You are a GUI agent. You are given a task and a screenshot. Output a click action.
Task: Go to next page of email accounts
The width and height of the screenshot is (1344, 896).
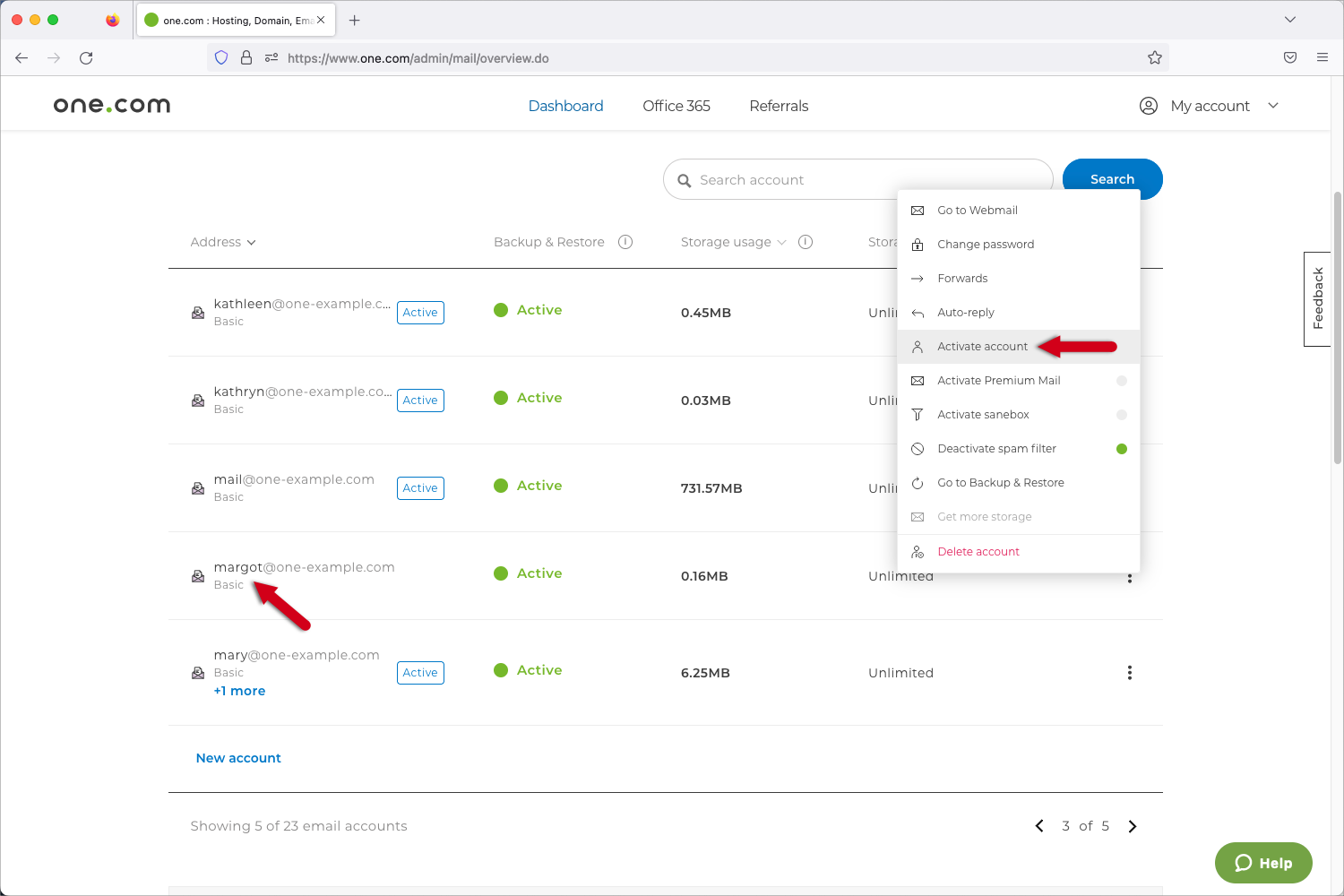(x=1132, y=826)
